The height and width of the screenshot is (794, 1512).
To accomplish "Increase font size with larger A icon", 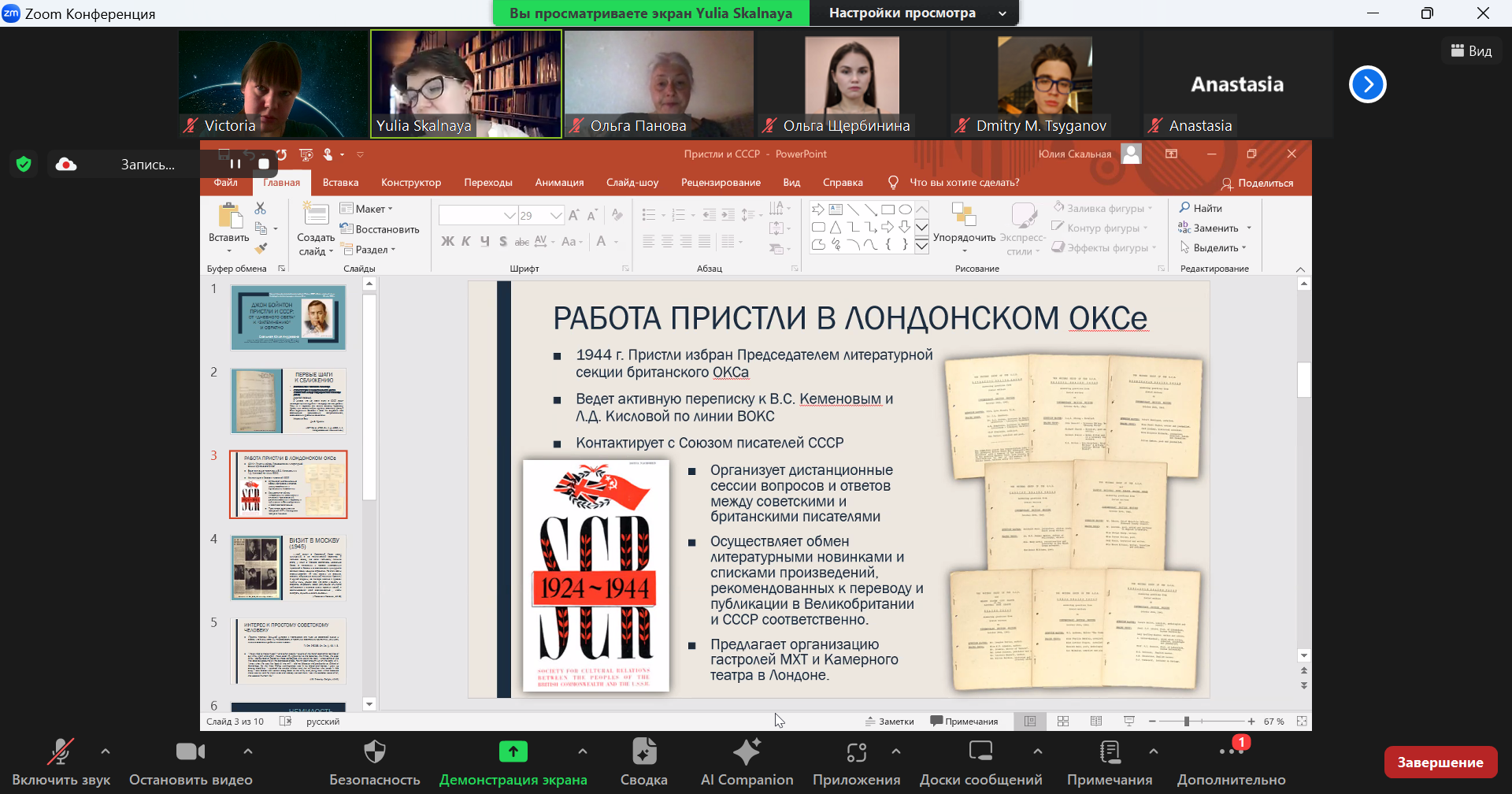I will point(574,215).
